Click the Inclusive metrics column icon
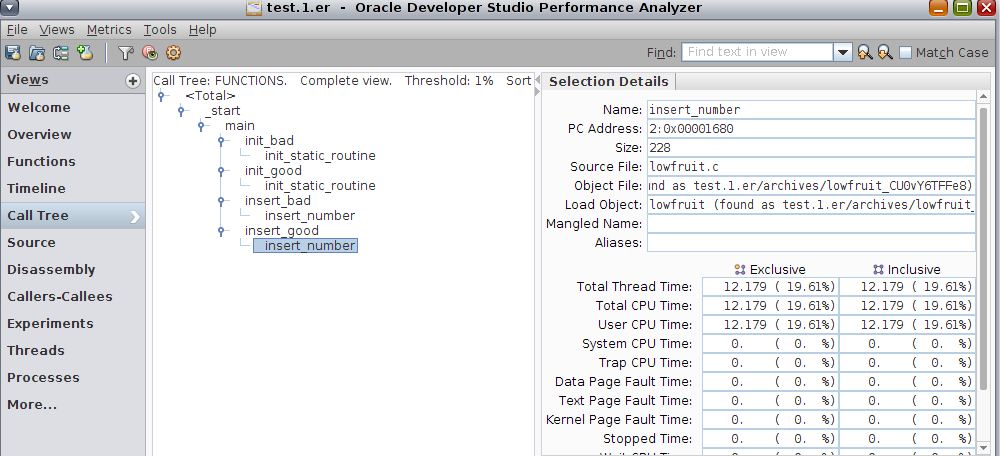The height and width of the screenshot is (456, 1000). point(878,269)
